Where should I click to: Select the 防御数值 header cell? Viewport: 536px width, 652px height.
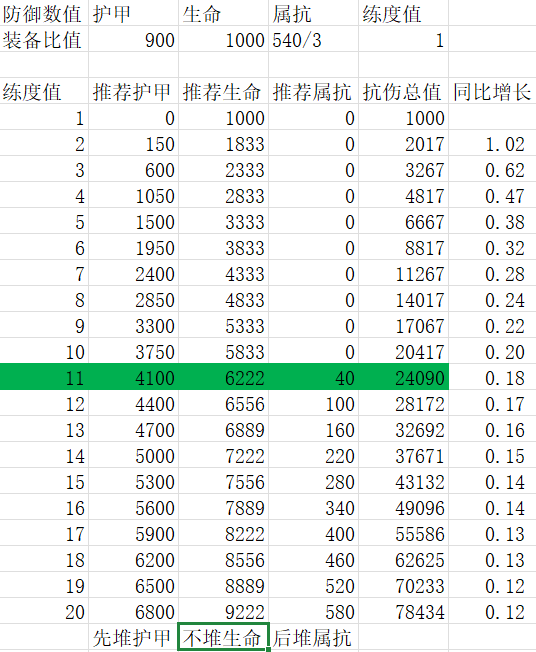tap(44, 13)
